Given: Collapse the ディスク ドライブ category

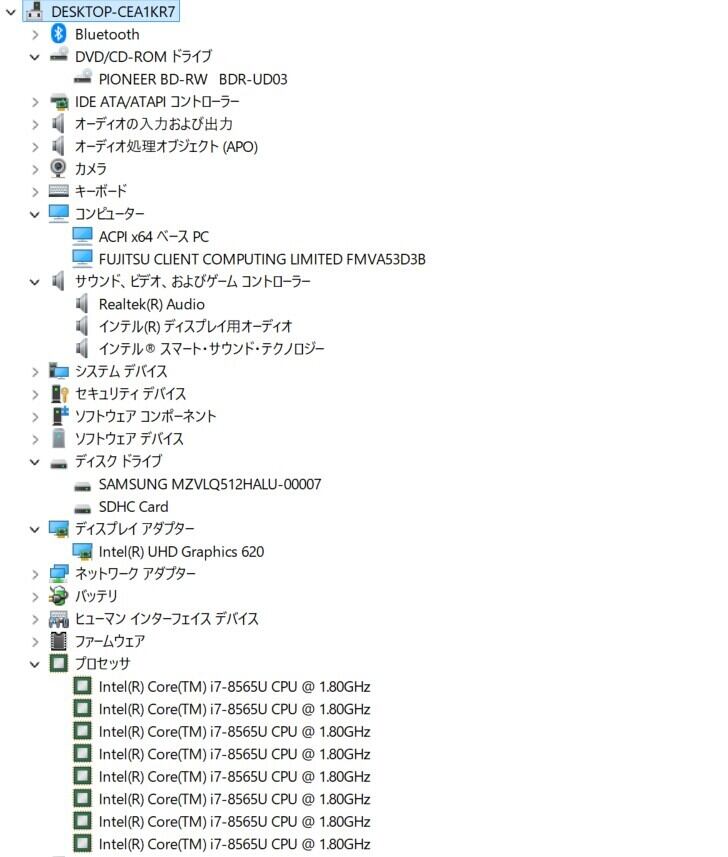Looking at the screenshot, I should point(34,462).
